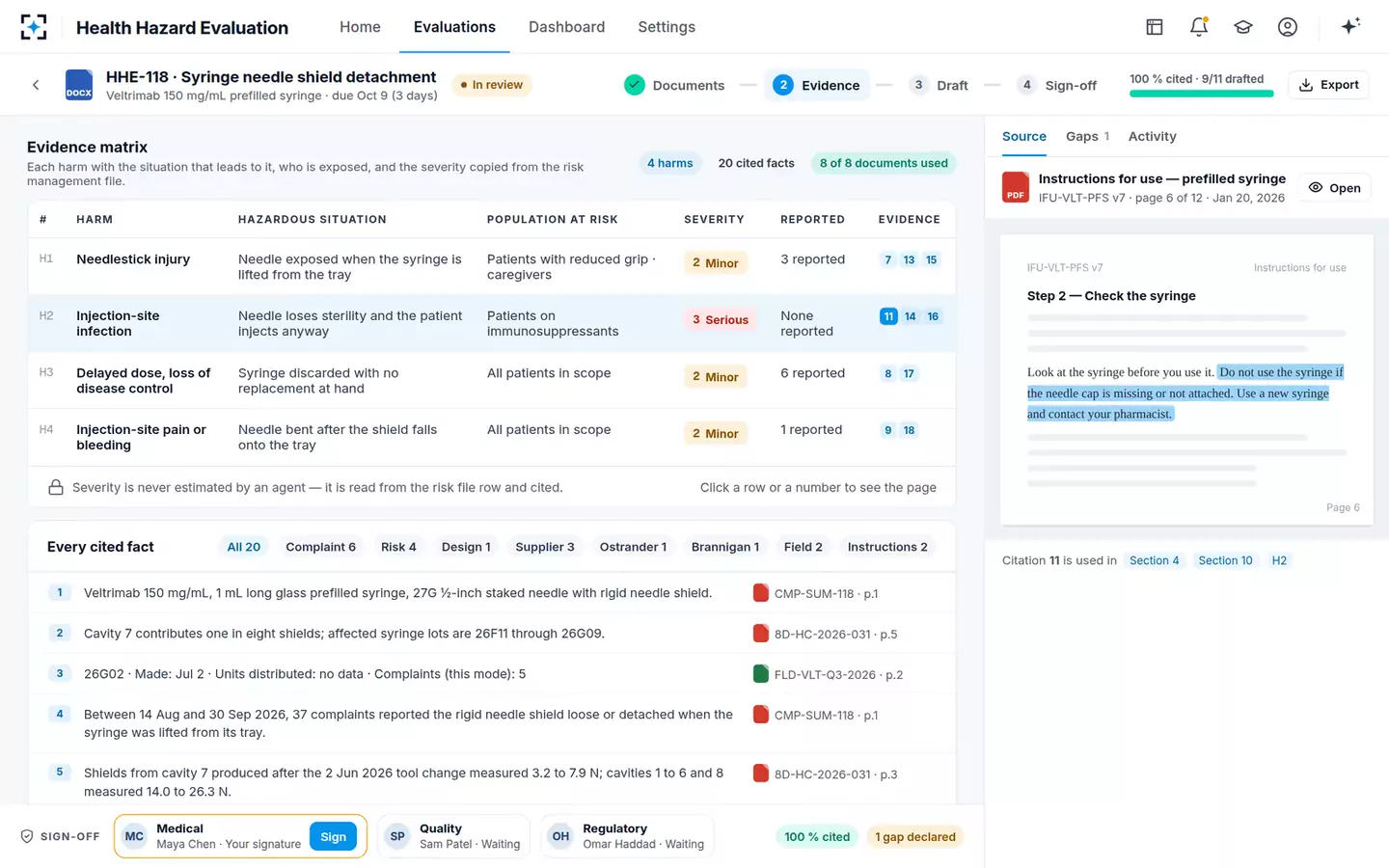Screen dimensions: 1389x868
Task: Click the Health Hazard Evaluation logo icon
Action: [34, 27]
